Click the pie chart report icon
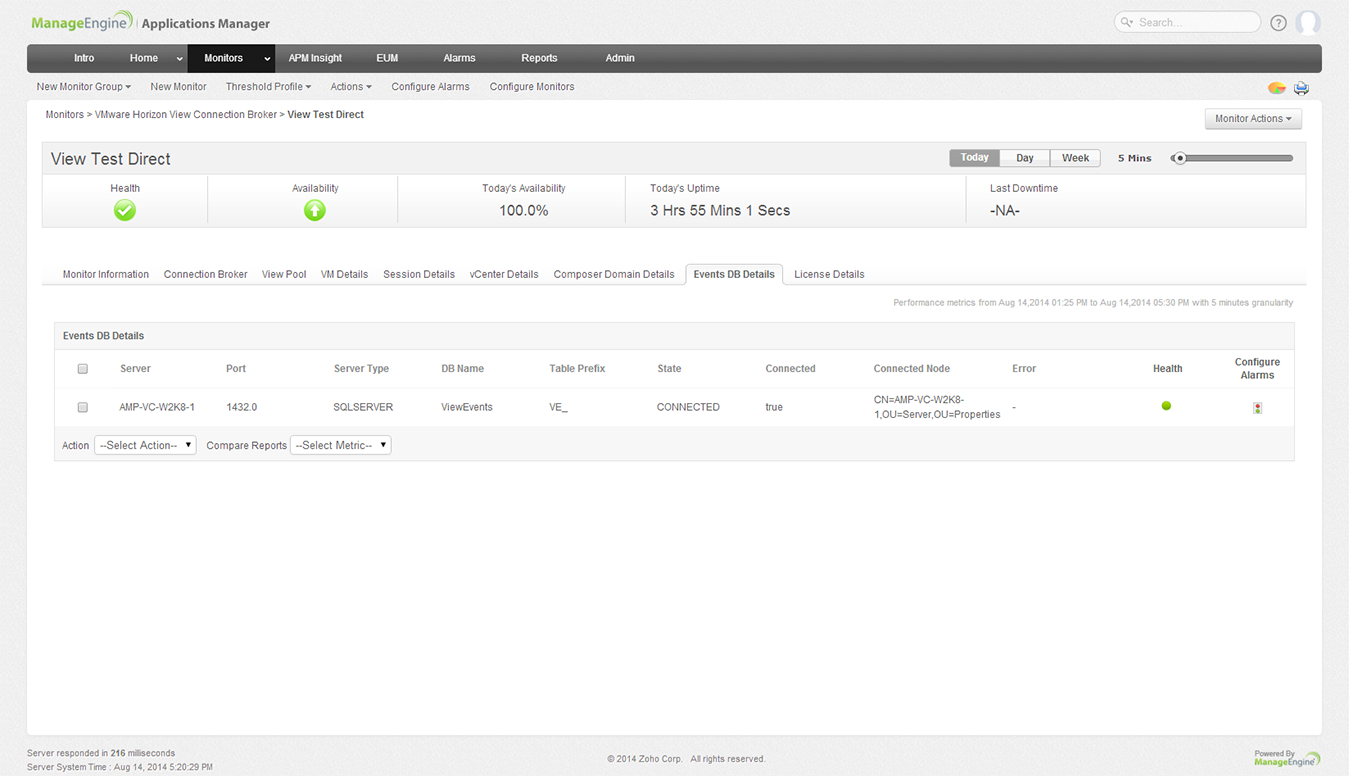 1277,88
